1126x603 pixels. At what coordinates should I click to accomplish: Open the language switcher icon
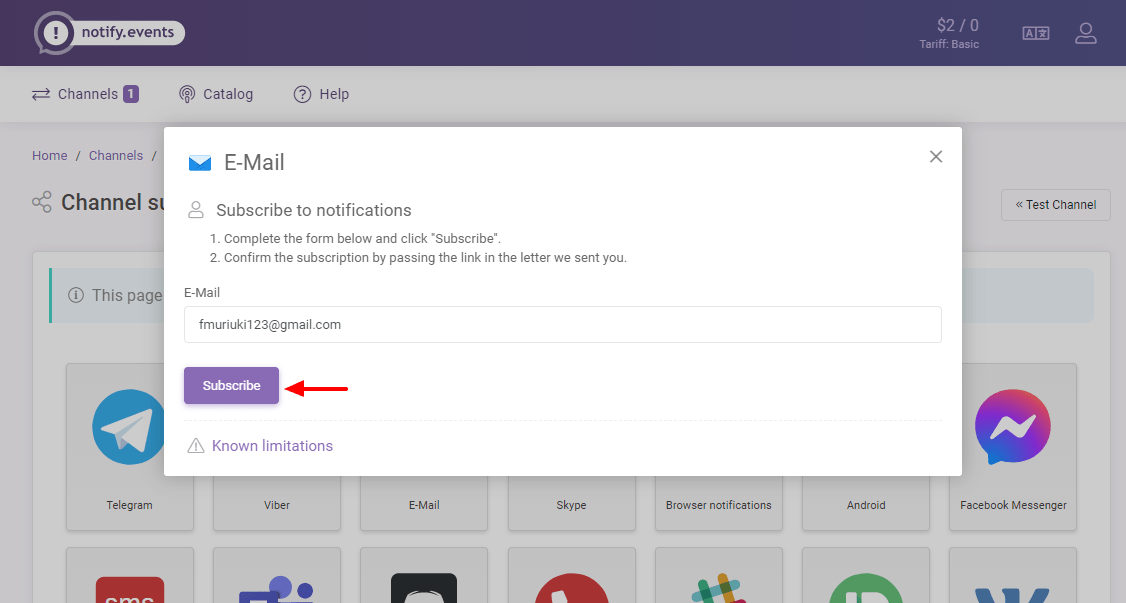(1036, 33)
